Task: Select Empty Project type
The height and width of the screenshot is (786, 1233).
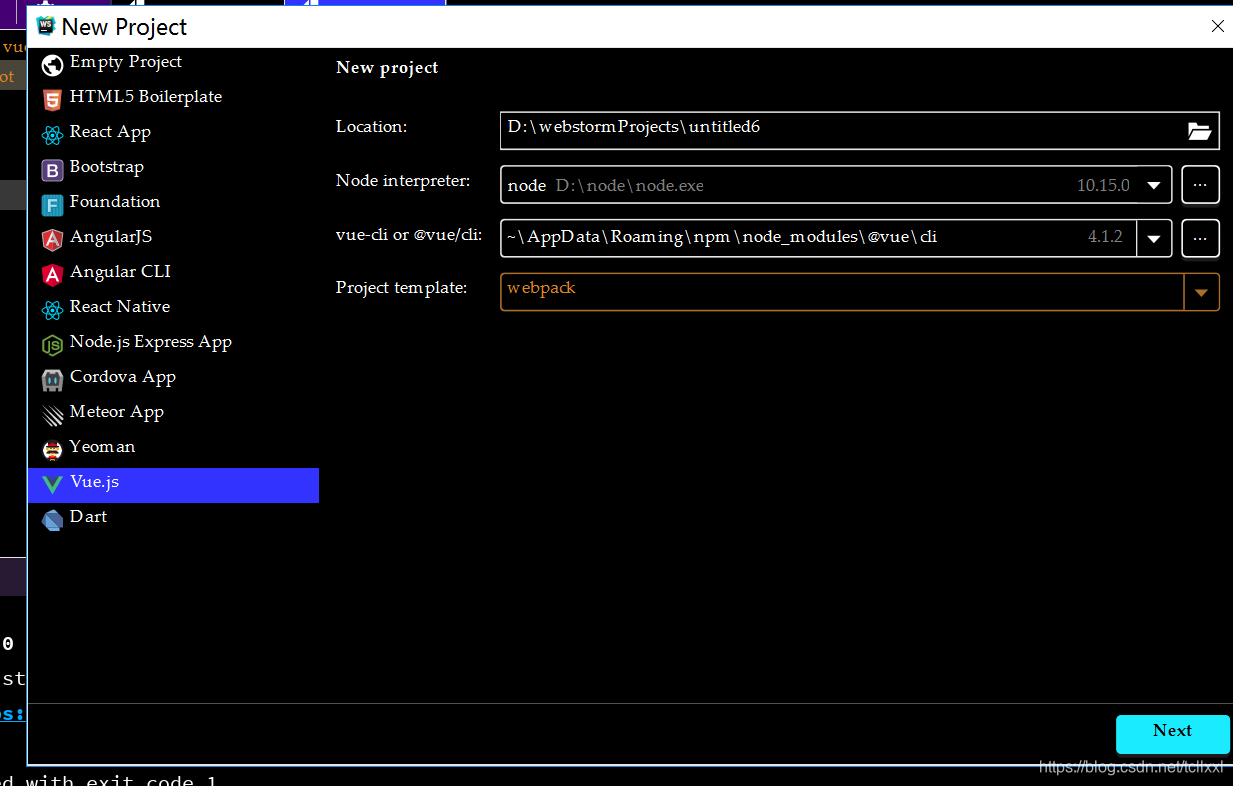Action: [x=174, y=63]
